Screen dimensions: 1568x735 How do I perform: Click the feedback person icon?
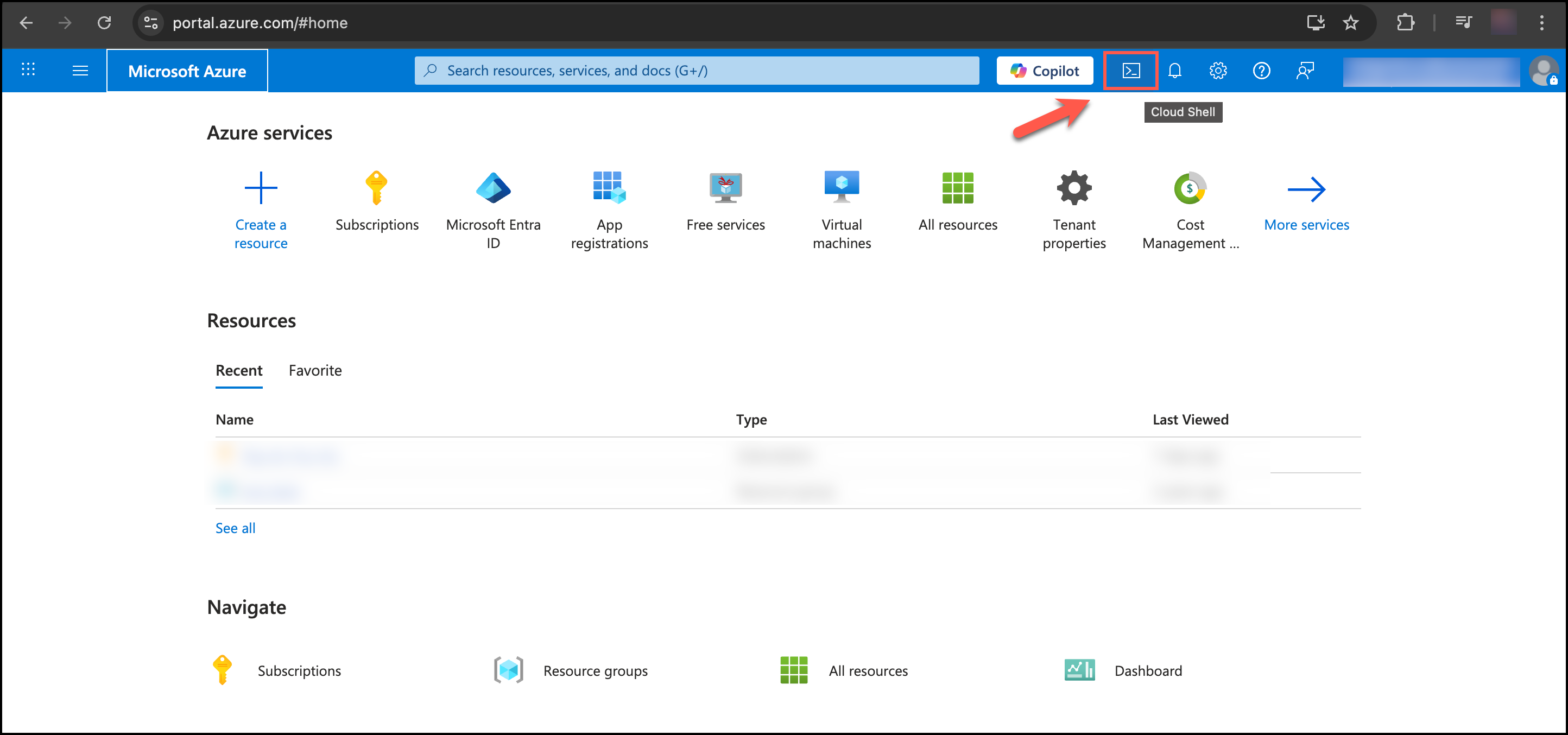pos(1305,71)
